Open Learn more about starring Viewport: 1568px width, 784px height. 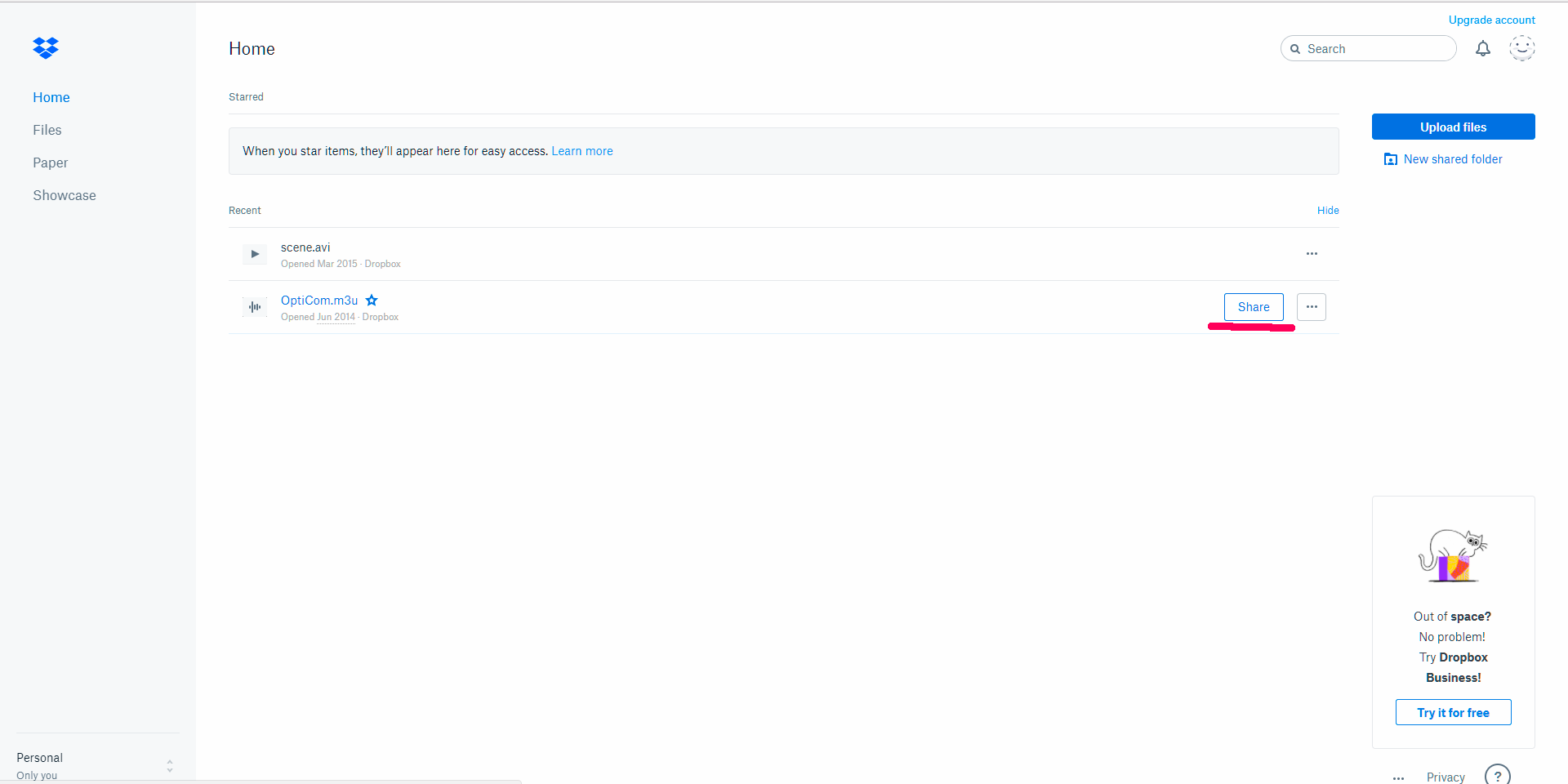[x=582, y=151]
